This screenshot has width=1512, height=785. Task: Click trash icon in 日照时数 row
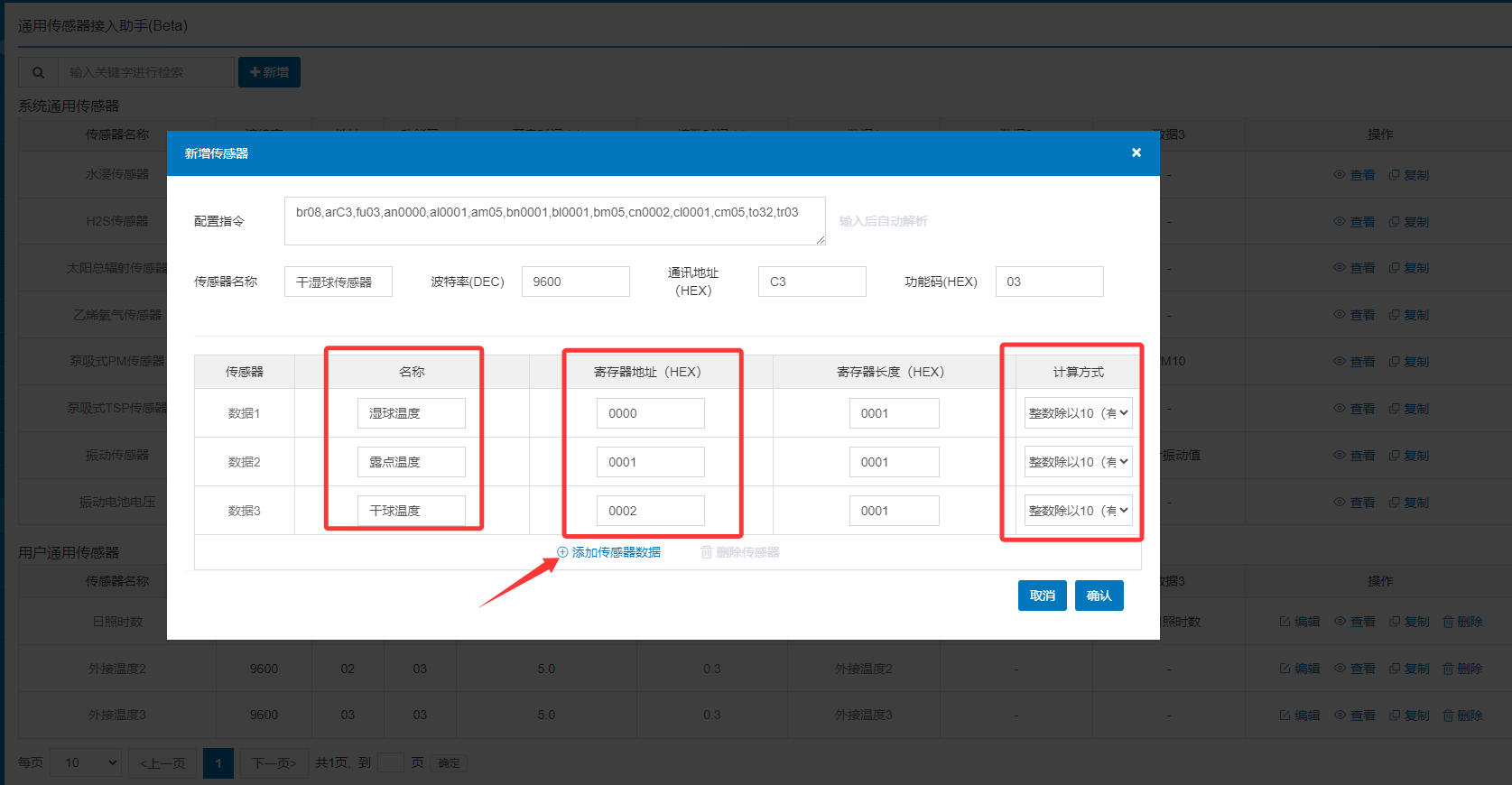1448,622
